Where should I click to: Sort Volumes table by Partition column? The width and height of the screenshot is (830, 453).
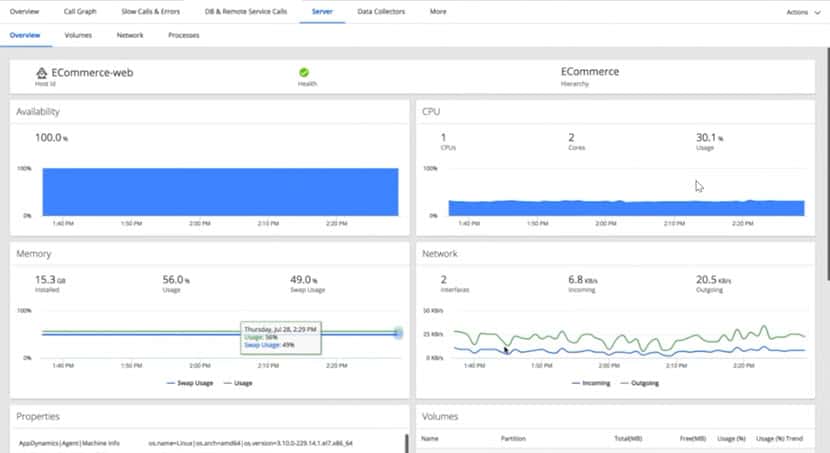[x=513, y=438]
